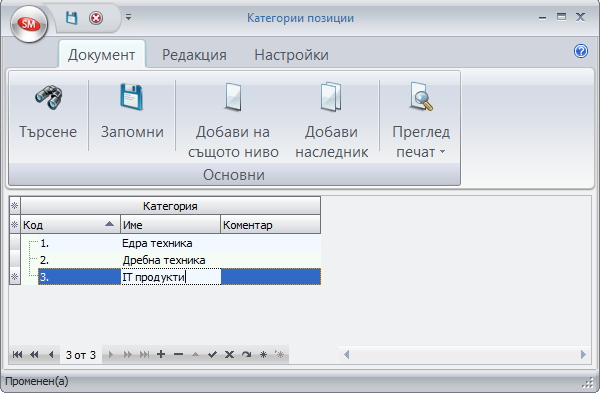The width and height of the screenshot is (600, 393).
Task: Go to next record in navigator
Action: coord(111,354)
